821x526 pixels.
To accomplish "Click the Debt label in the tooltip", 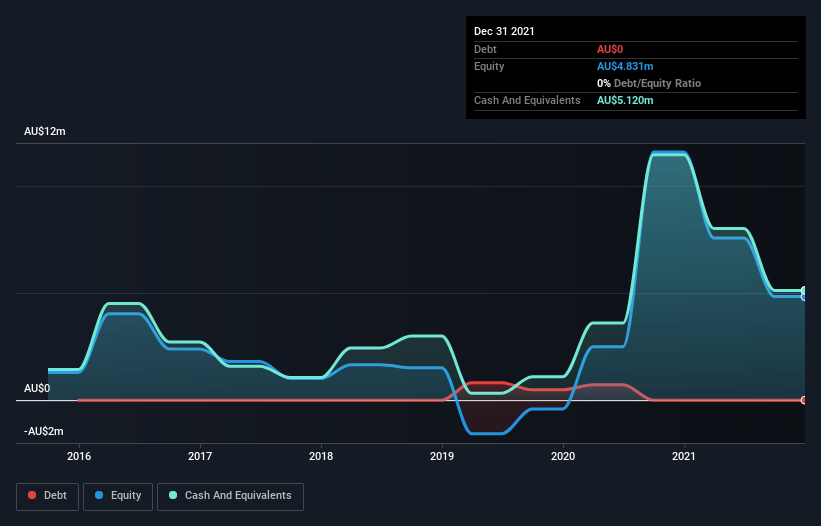I will click(x=485, y=49).
